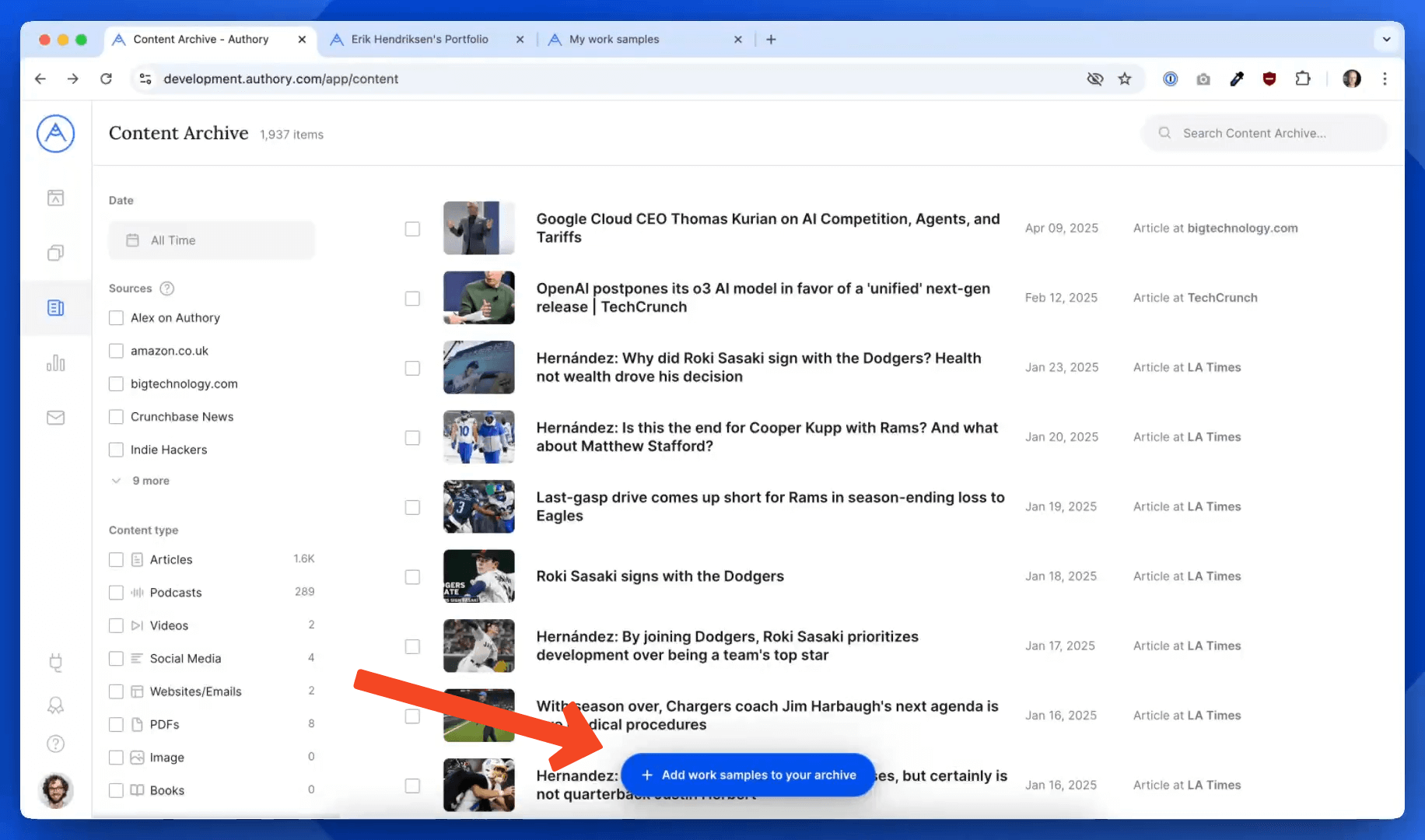Open the user profile avatar in the sidebar
This screenshot has width=1425, height=840.
[55, 790]
